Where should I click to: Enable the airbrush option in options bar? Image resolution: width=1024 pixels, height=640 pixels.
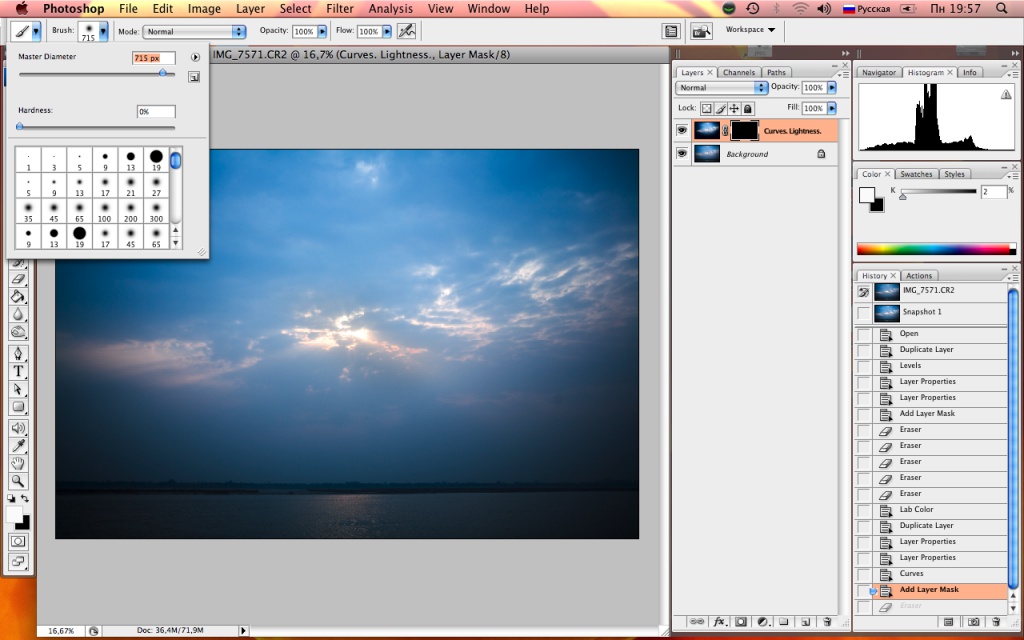[406, 31]
